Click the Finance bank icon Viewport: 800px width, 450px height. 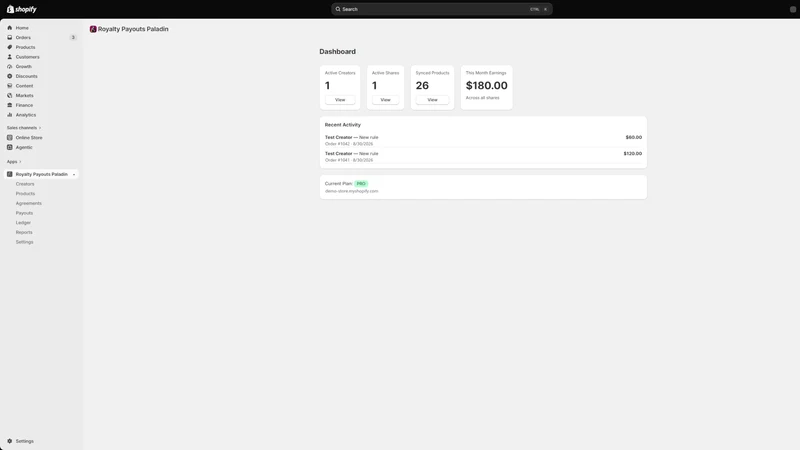[10, 106]
